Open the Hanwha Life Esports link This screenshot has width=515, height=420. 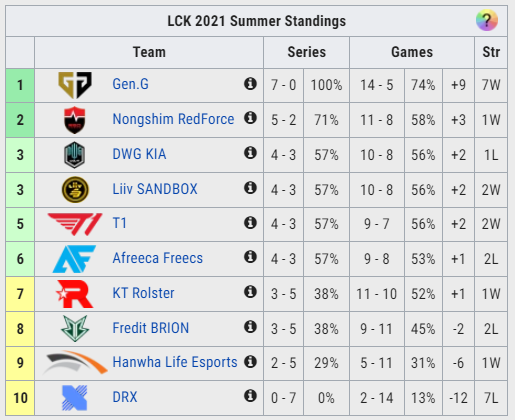click(175, 362)
